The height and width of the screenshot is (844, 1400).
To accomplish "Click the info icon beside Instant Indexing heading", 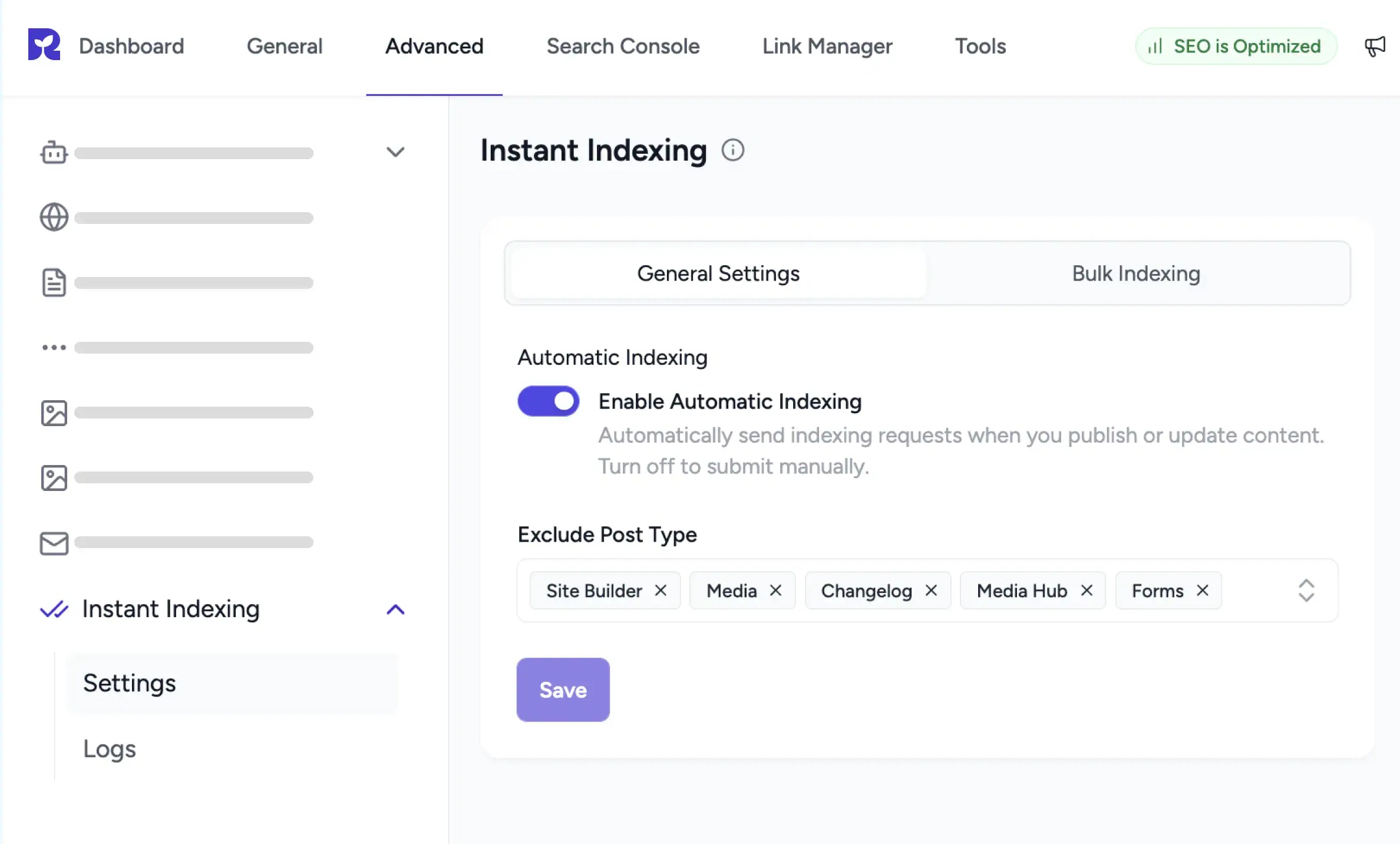I will [733, 150].
